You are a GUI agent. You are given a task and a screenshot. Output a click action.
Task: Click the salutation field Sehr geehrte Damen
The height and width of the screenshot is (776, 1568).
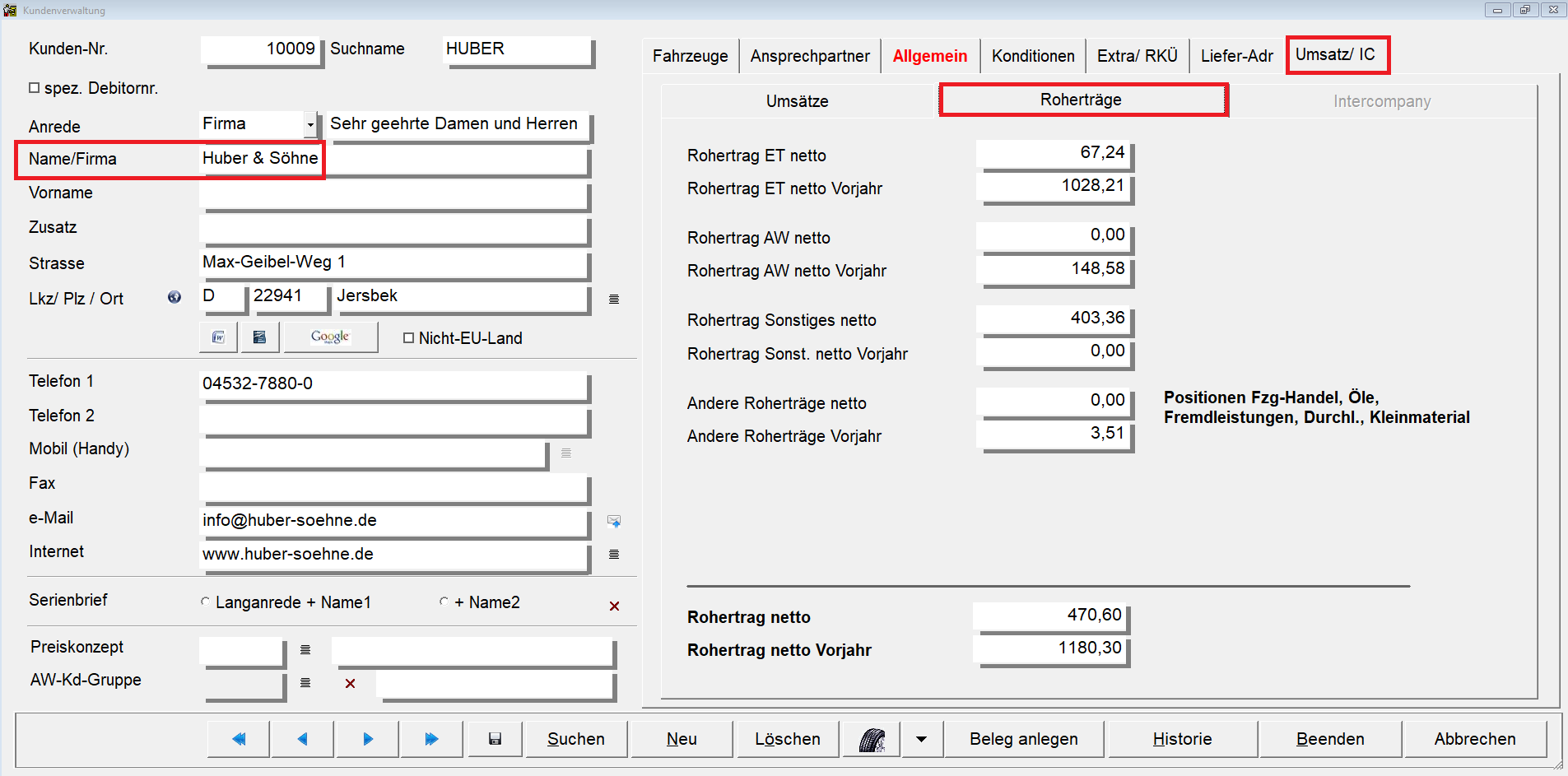pyautogui.click(x=458, y=124)
